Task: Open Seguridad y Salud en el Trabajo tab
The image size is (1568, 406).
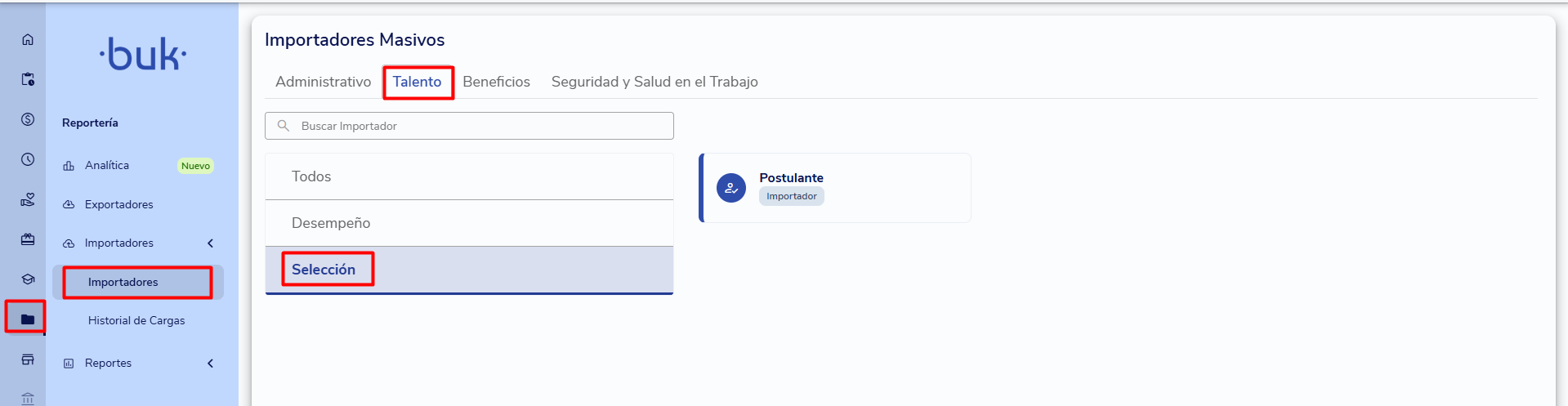Action: point(654,82)
